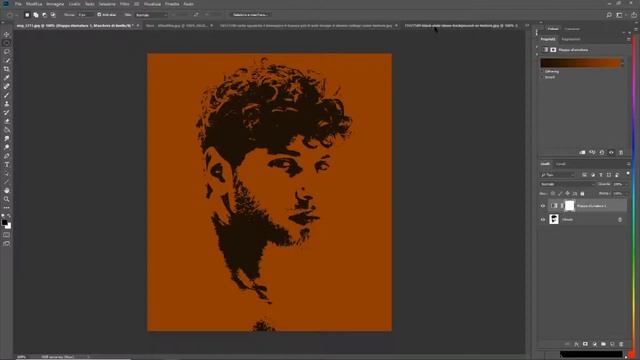Enable Dithering checkbox

pos(542,71)
